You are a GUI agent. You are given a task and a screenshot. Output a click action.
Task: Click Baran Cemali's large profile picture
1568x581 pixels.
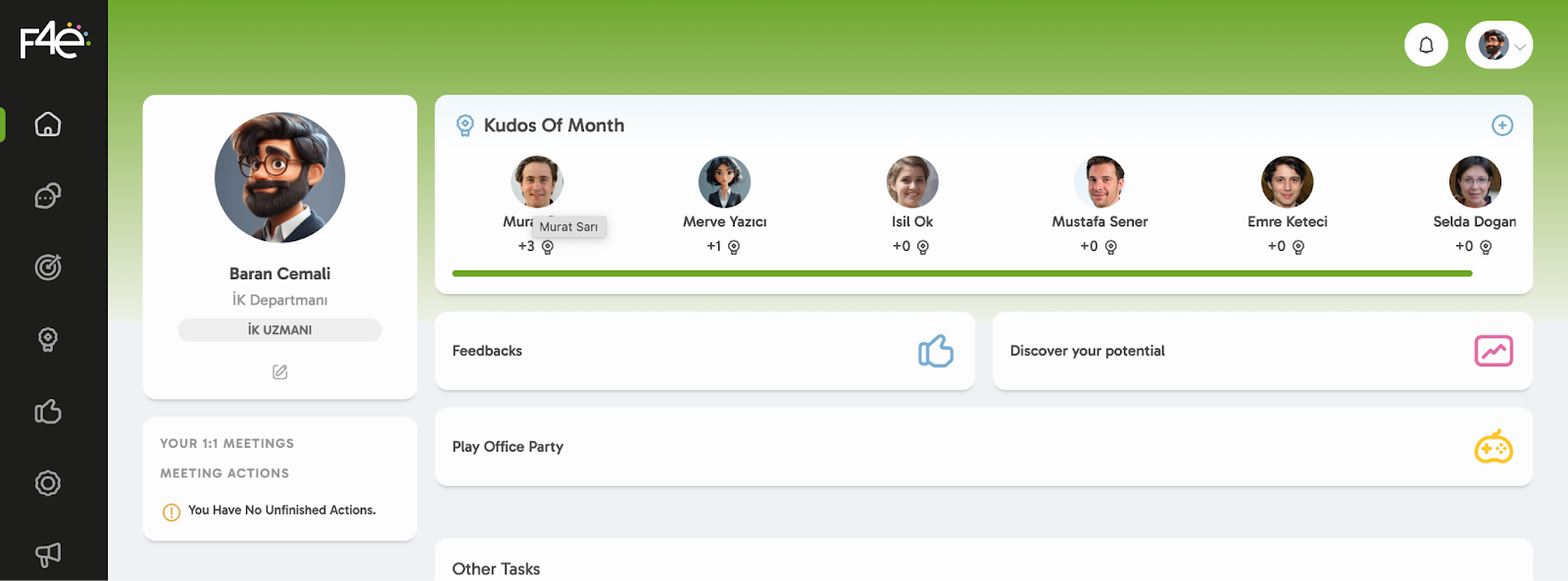click(x=279, y=177)
